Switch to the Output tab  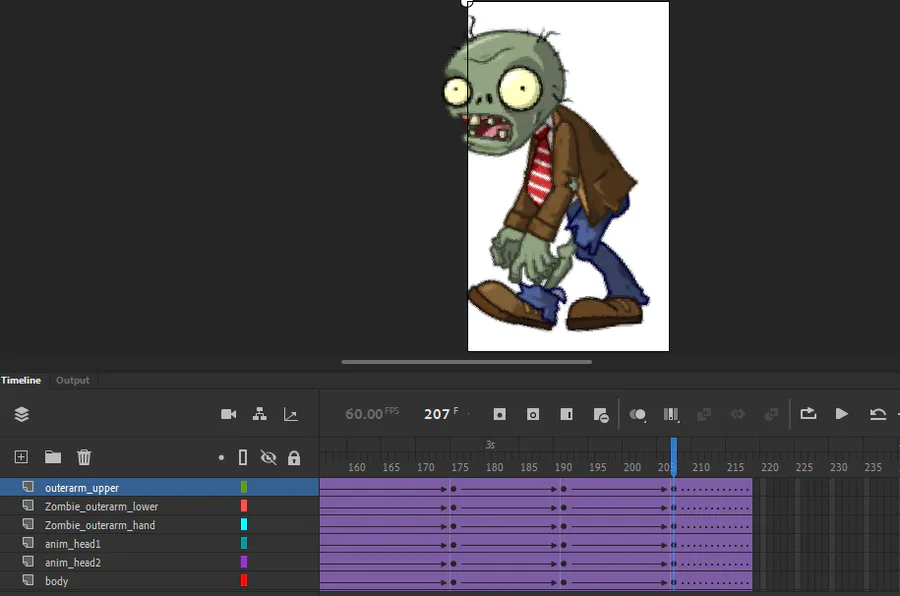pos(72,380)
